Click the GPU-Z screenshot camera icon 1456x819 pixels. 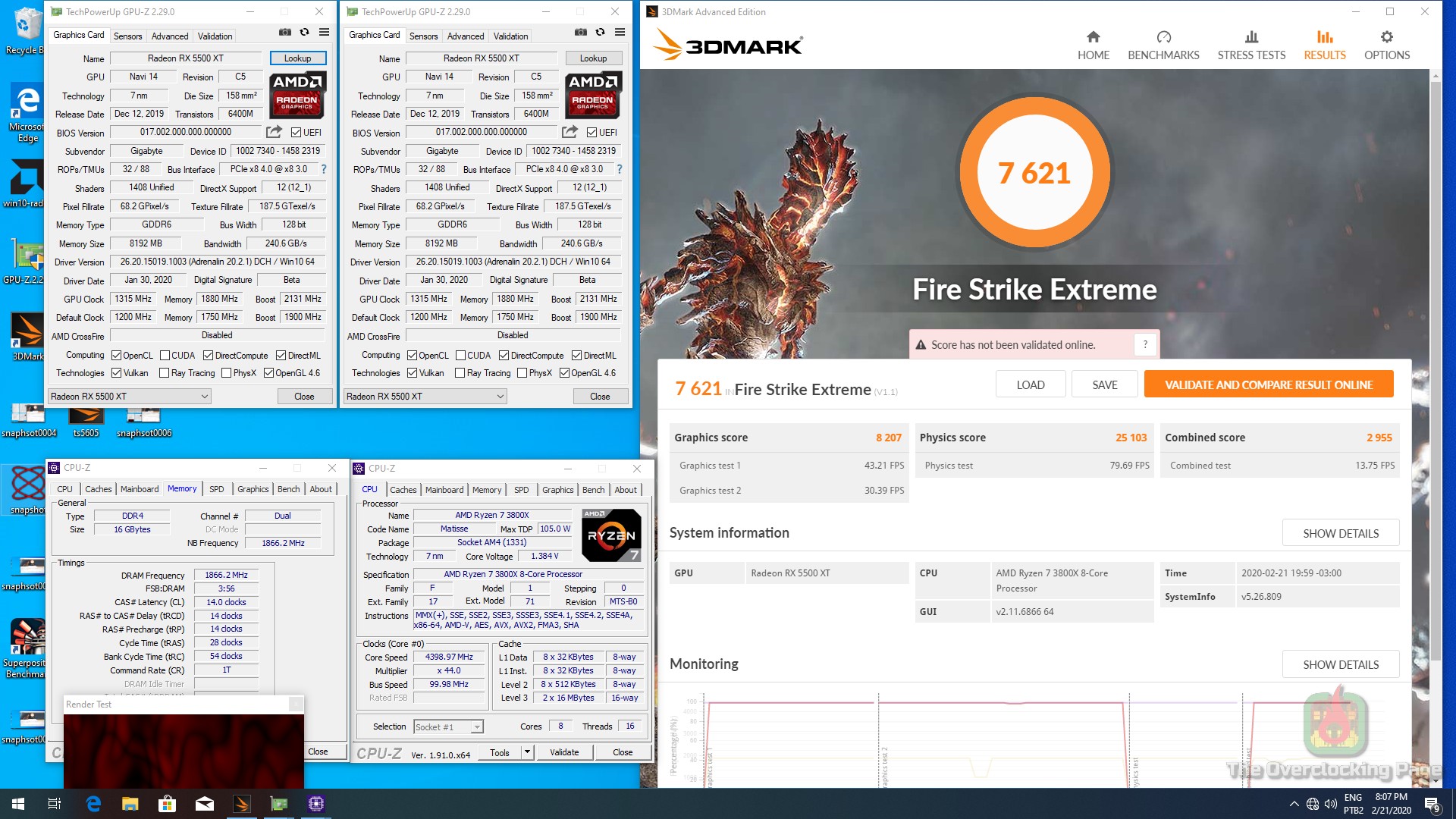point(284,33)
